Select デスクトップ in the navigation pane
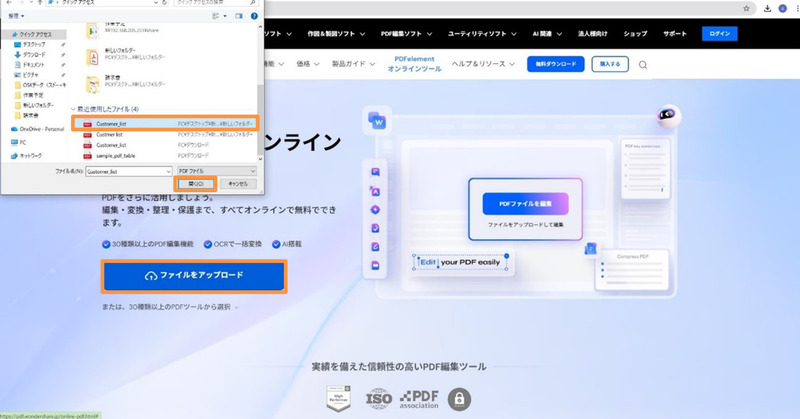The height and width of the screenshot is (419, 800). (34, 44)
